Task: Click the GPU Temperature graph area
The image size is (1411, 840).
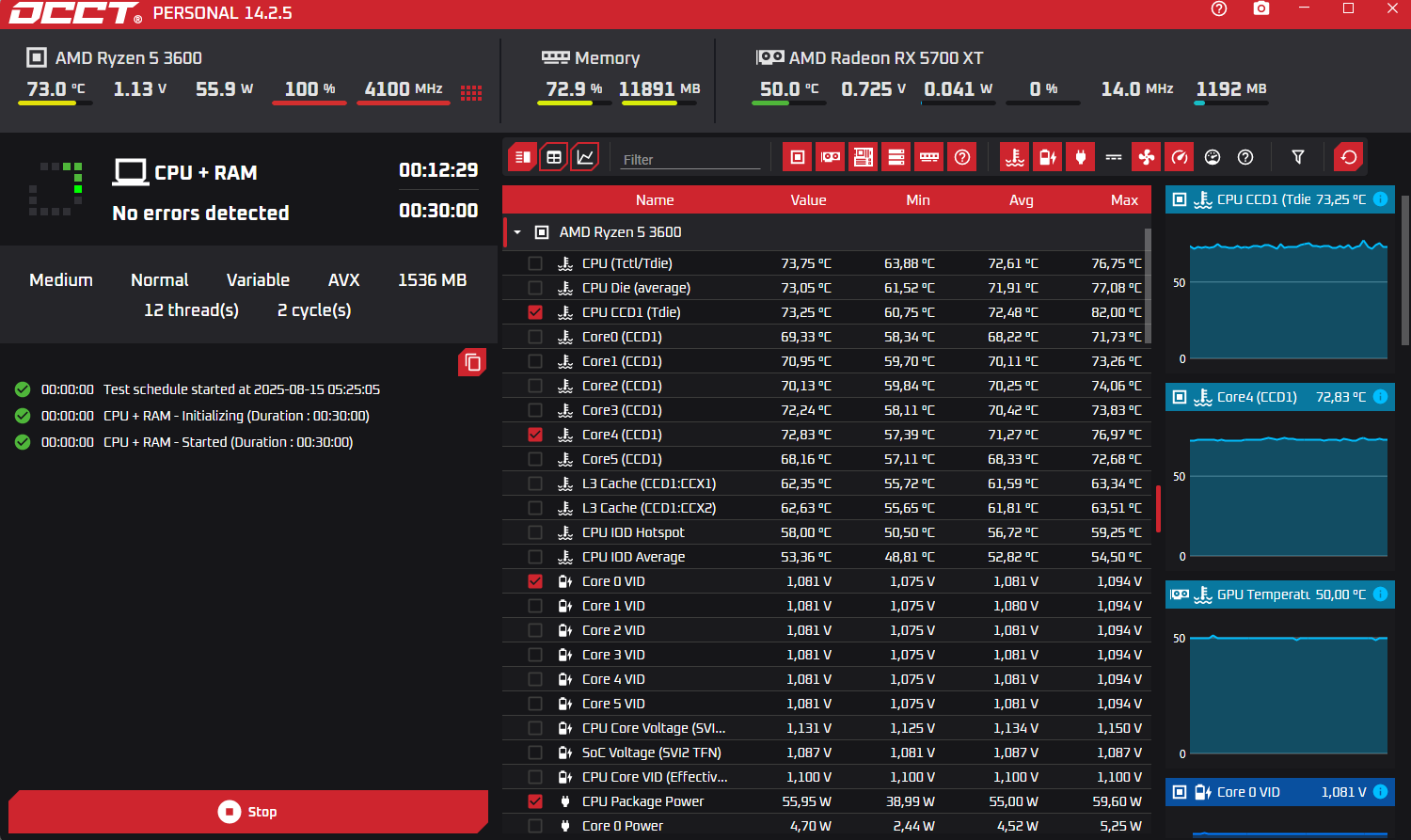Action: (x=1289, y=694)
